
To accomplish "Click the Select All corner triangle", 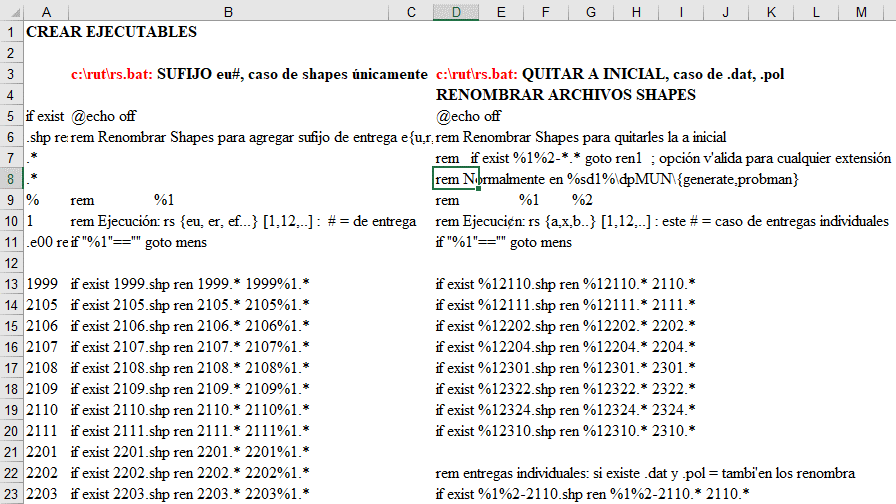I will pyautogui.click(x=11, y=11).
